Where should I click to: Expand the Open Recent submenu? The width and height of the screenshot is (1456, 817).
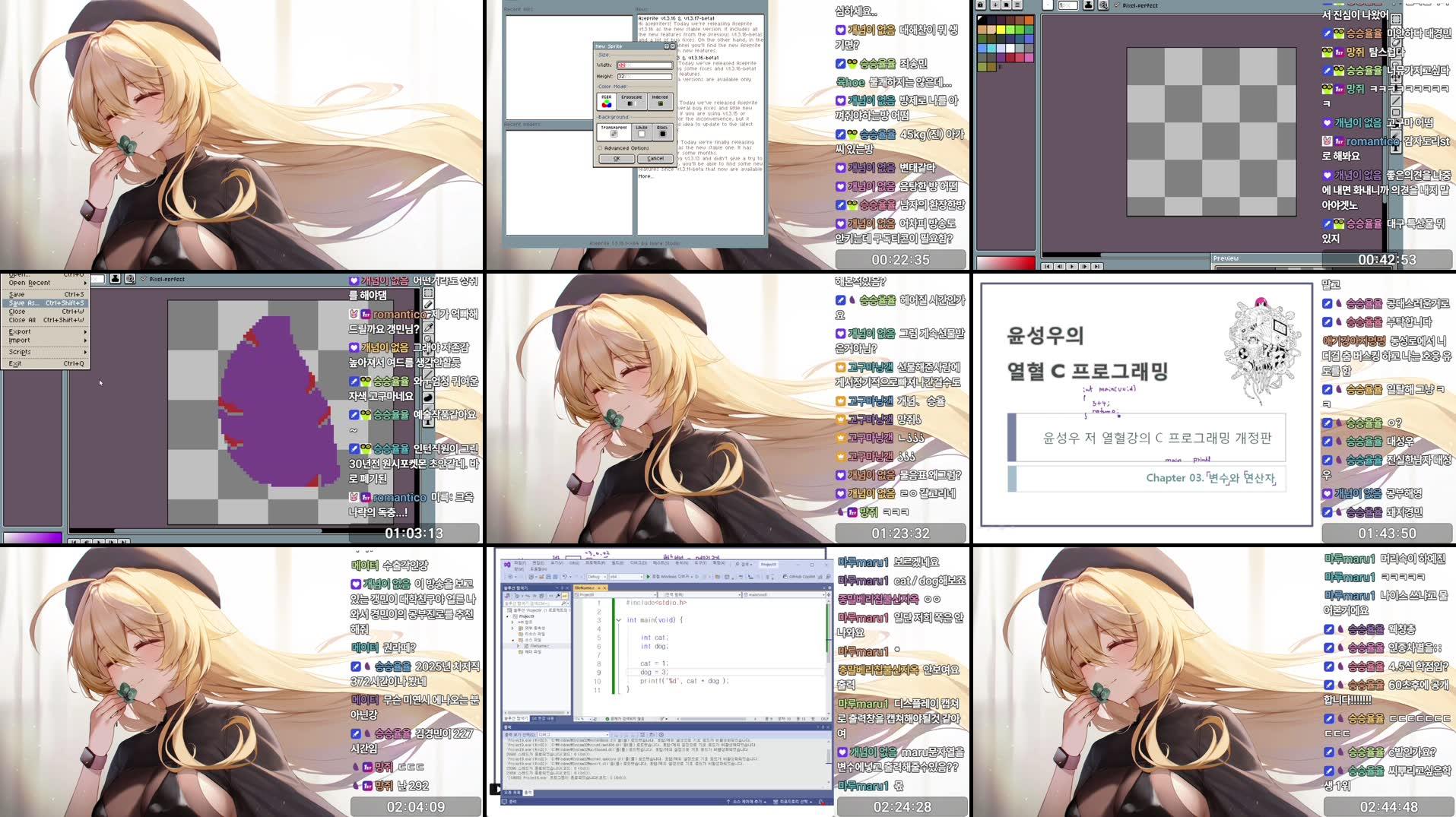point(30,283)
